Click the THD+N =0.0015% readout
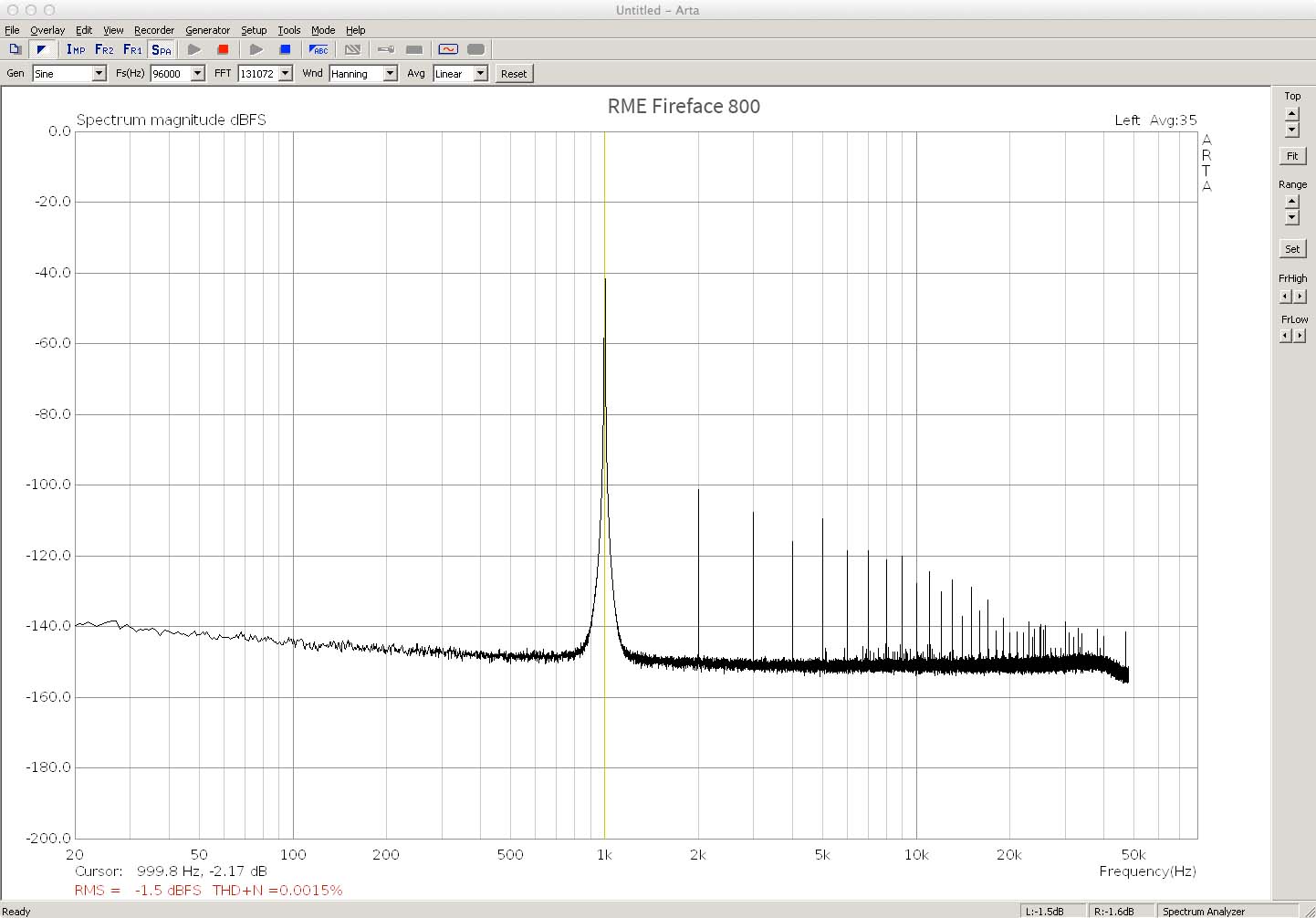Screen dimensions: 1316x918 point(277,890)
